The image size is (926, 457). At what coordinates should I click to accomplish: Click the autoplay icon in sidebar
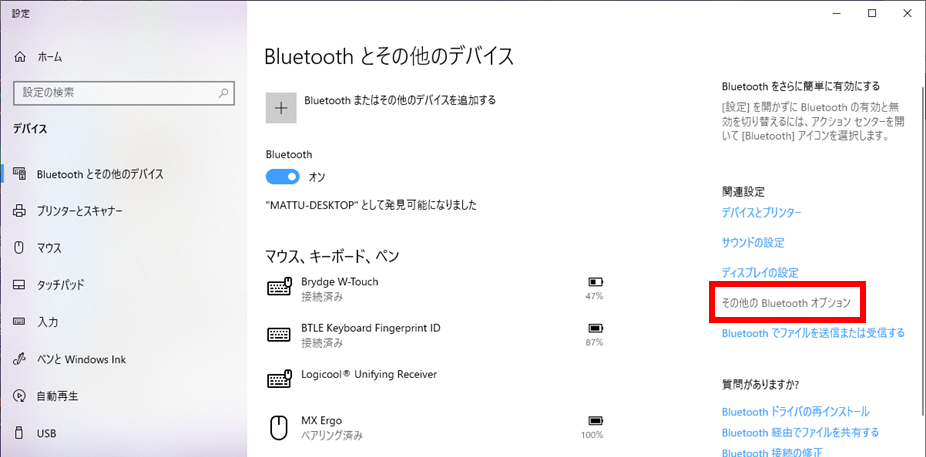(x=19, y=396)
